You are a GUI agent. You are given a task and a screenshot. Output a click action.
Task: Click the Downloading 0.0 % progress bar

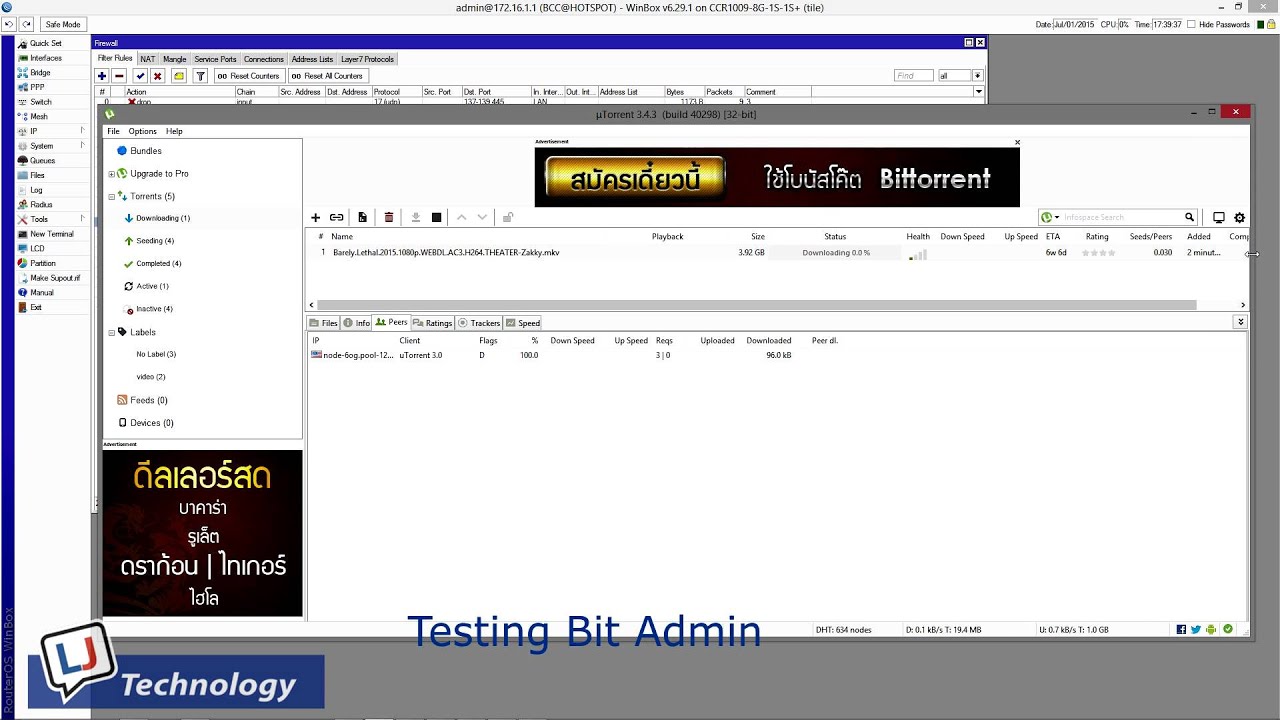(836, 253)
